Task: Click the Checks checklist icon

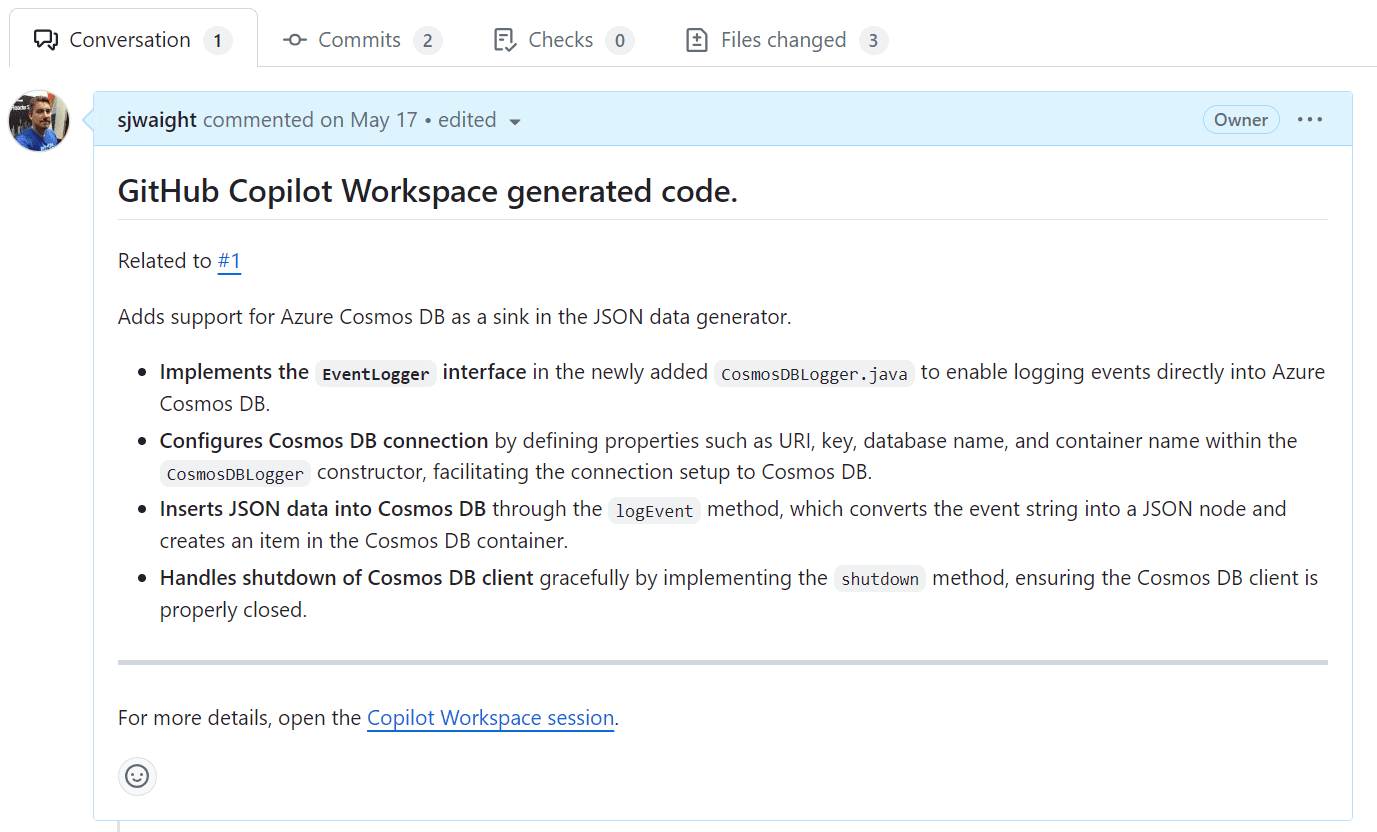Action: click(x=505, y=40)
